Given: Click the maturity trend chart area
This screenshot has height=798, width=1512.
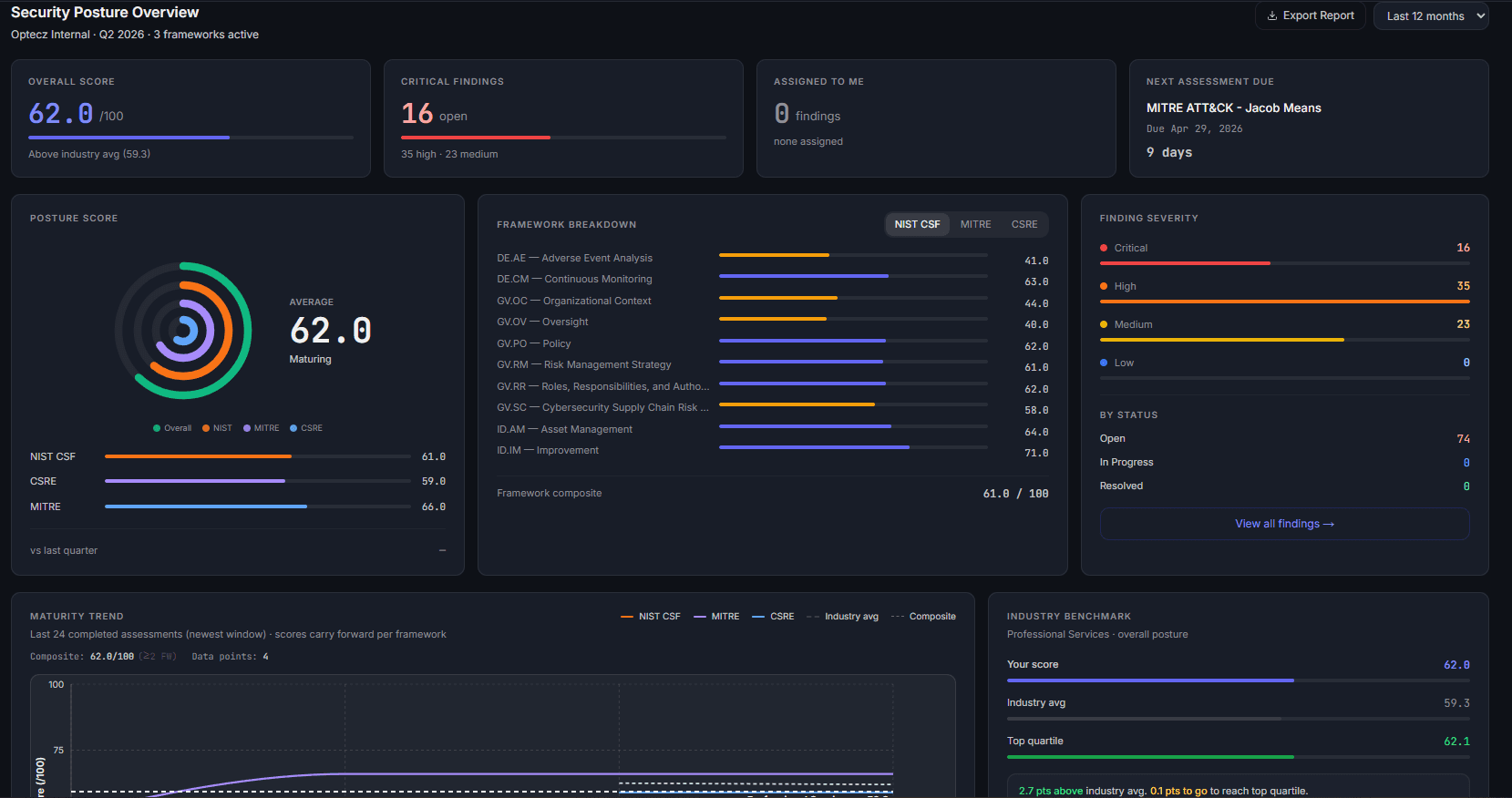Looking at the screenshot, I should tap(492, 736).
